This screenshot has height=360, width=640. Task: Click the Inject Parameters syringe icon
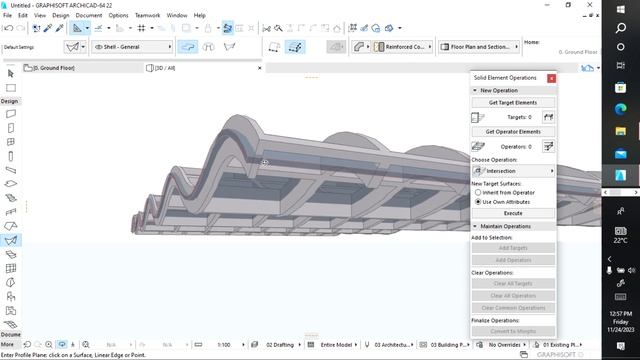pos(60,28)
